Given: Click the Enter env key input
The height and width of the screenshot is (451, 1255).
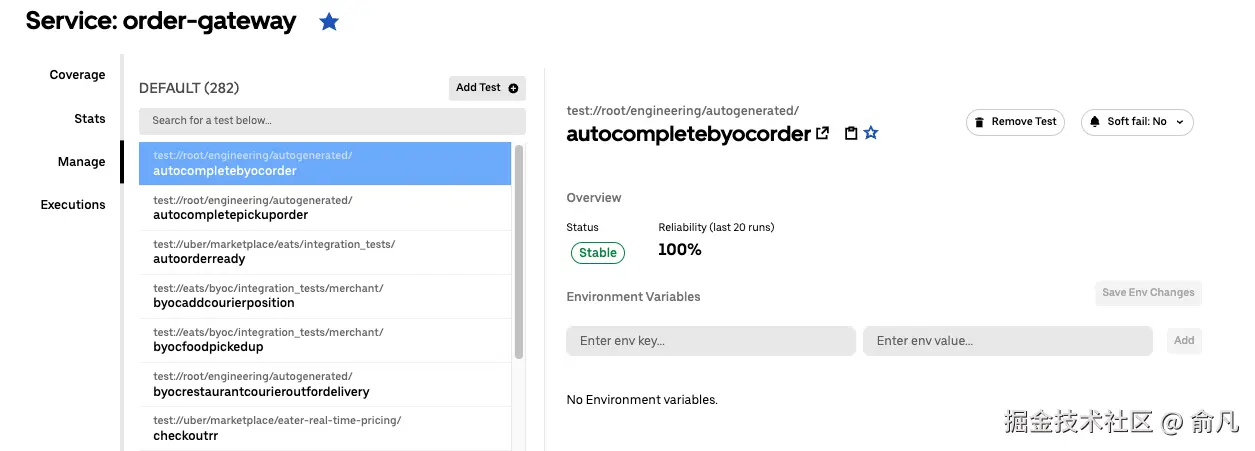Looking at the screenshot, I should [710, 341].
